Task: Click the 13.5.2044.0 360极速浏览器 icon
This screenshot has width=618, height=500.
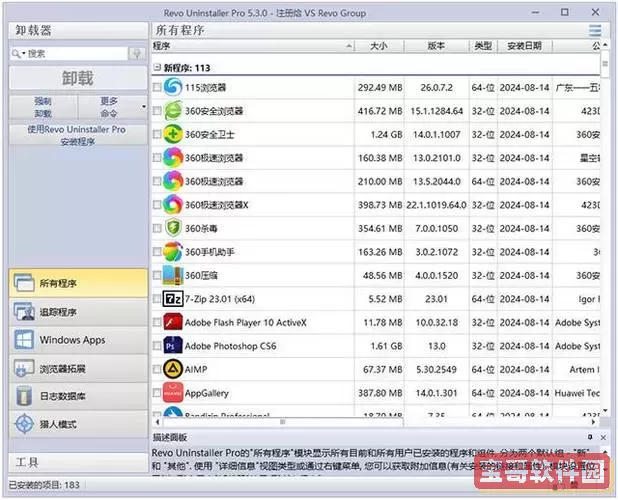Action: click(x=173, y=181)
